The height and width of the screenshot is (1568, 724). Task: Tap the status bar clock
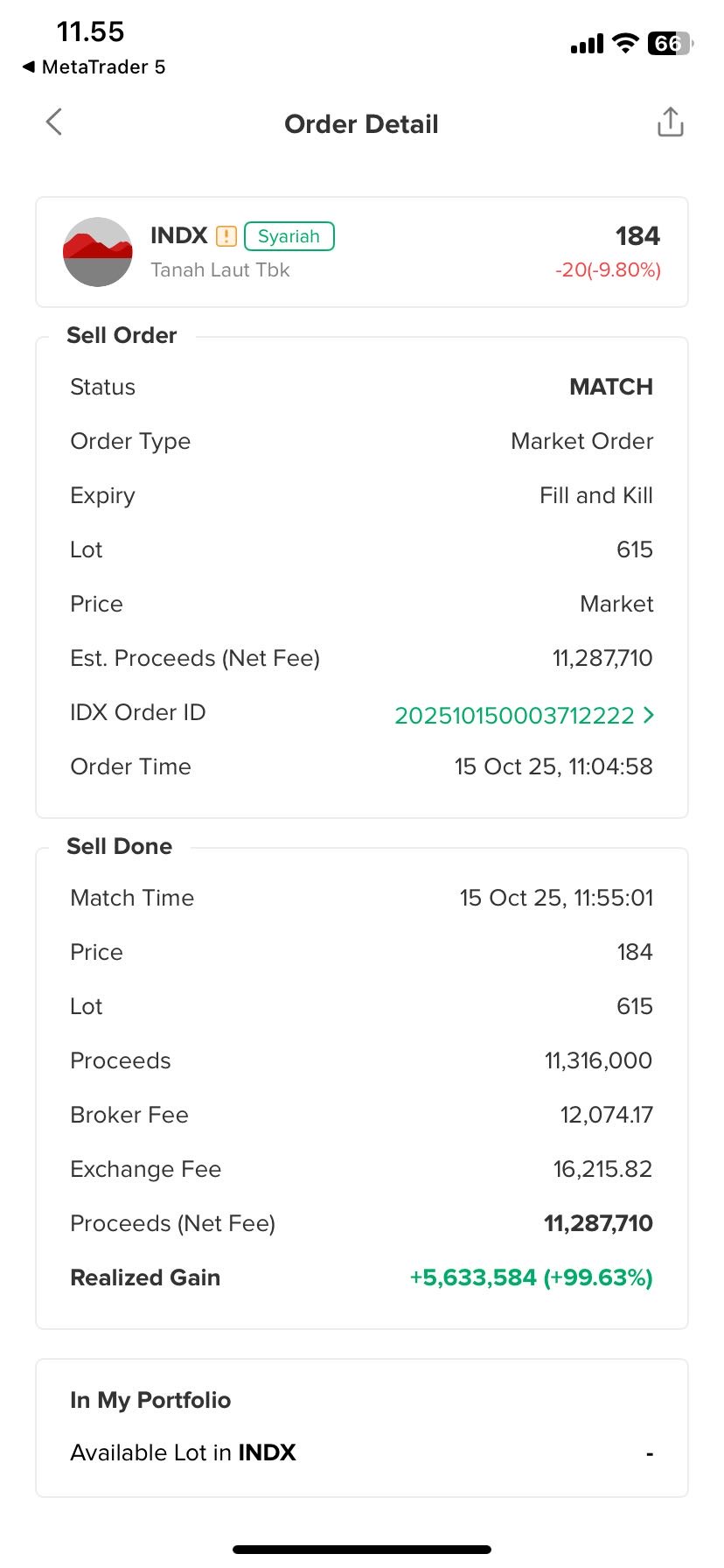[x=90, y=32]
